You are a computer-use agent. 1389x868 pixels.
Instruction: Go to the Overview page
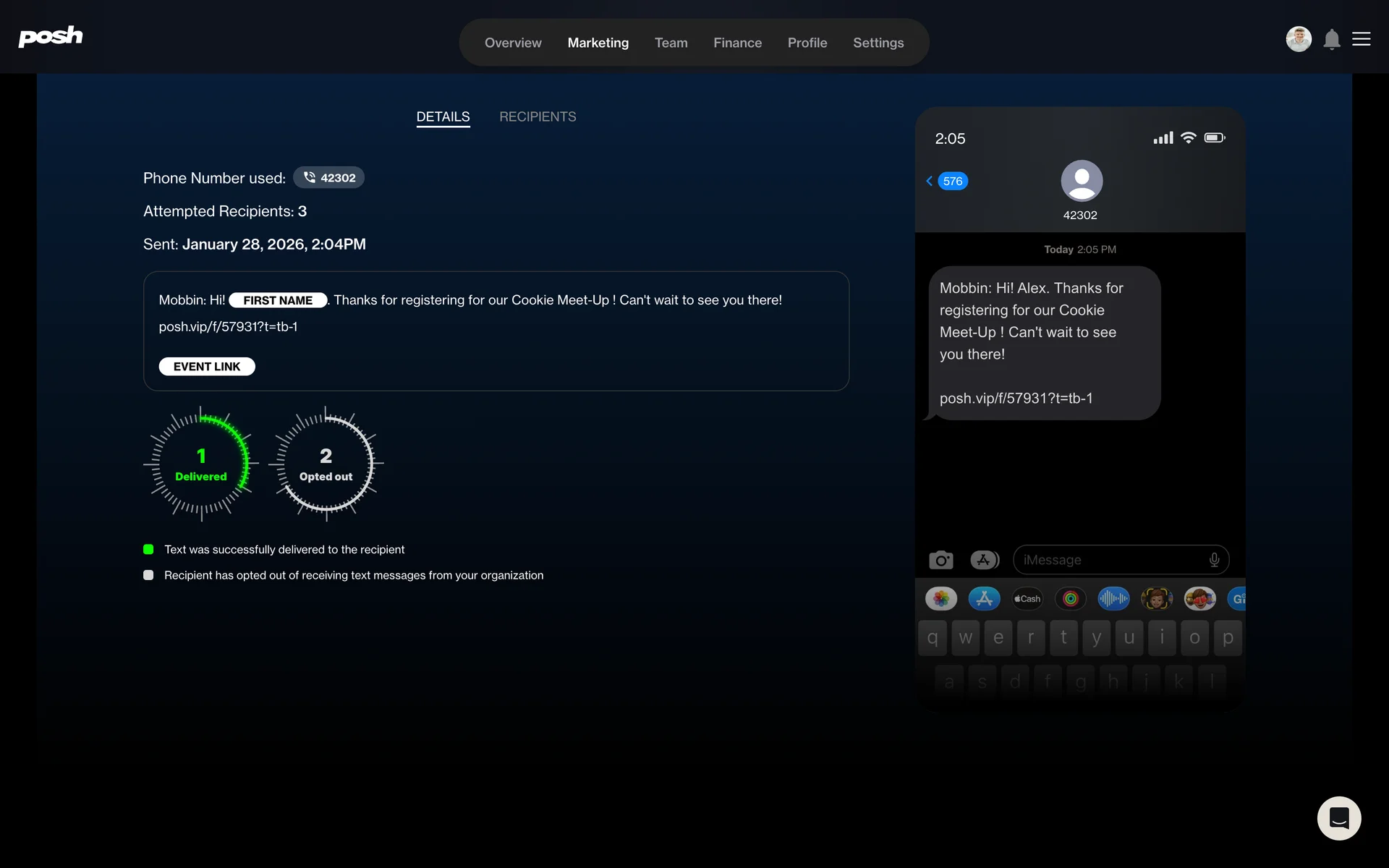513,43
